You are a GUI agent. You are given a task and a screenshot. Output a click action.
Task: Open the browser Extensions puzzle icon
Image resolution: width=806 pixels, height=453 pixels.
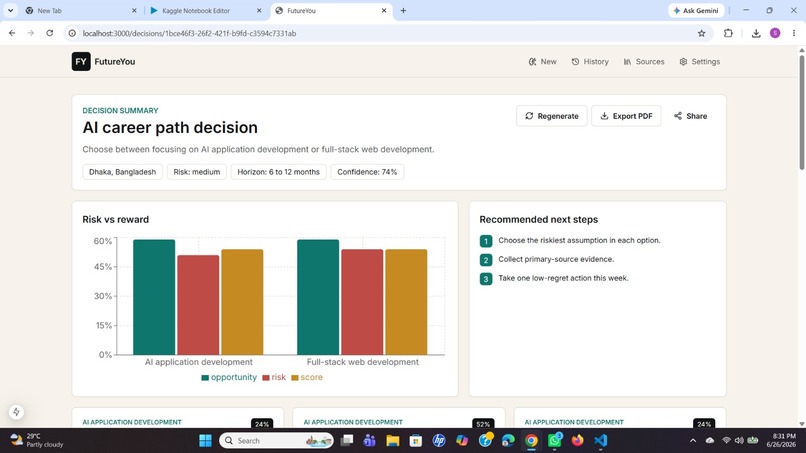[728, 33]
